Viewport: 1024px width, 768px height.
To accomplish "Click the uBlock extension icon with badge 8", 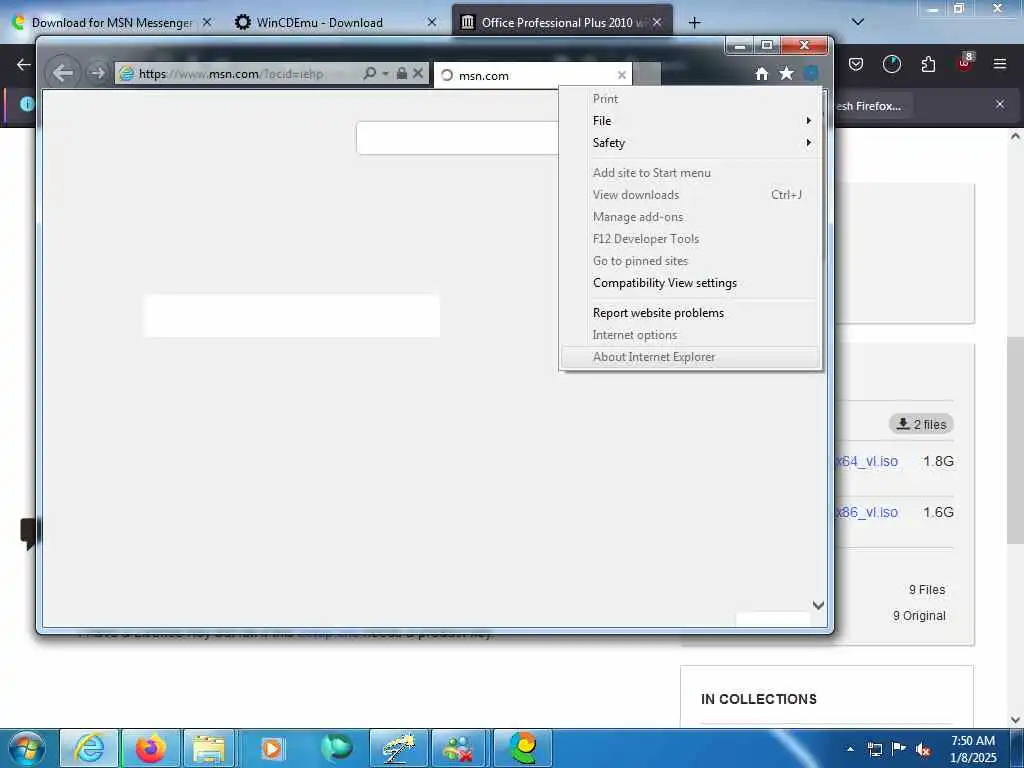I will tap(965, 63).
